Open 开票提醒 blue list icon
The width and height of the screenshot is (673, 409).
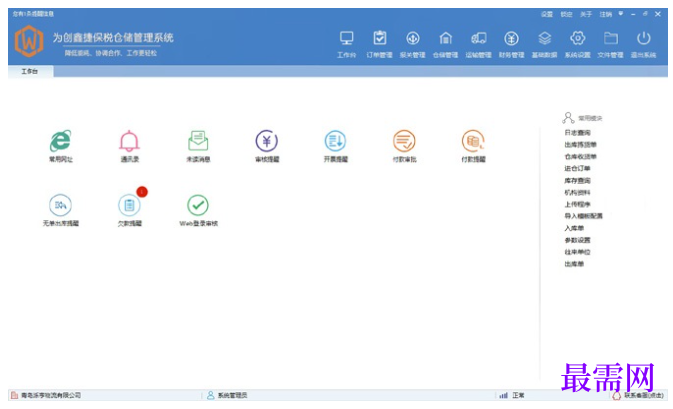pyautogui.click(x=335, y=141)
